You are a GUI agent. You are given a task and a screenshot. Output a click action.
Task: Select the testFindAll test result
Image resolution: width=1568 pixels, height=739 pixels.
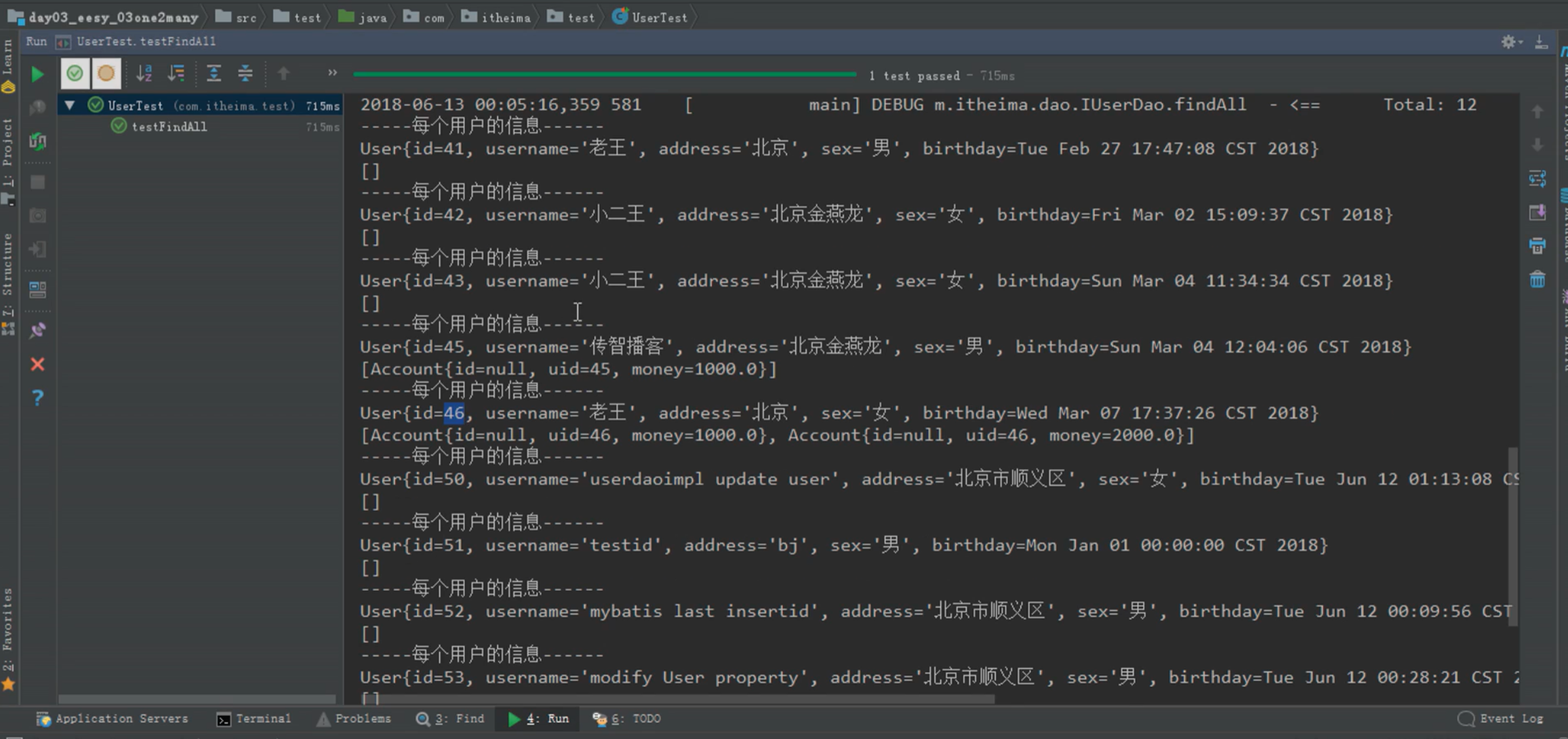[x=169, y=127]
